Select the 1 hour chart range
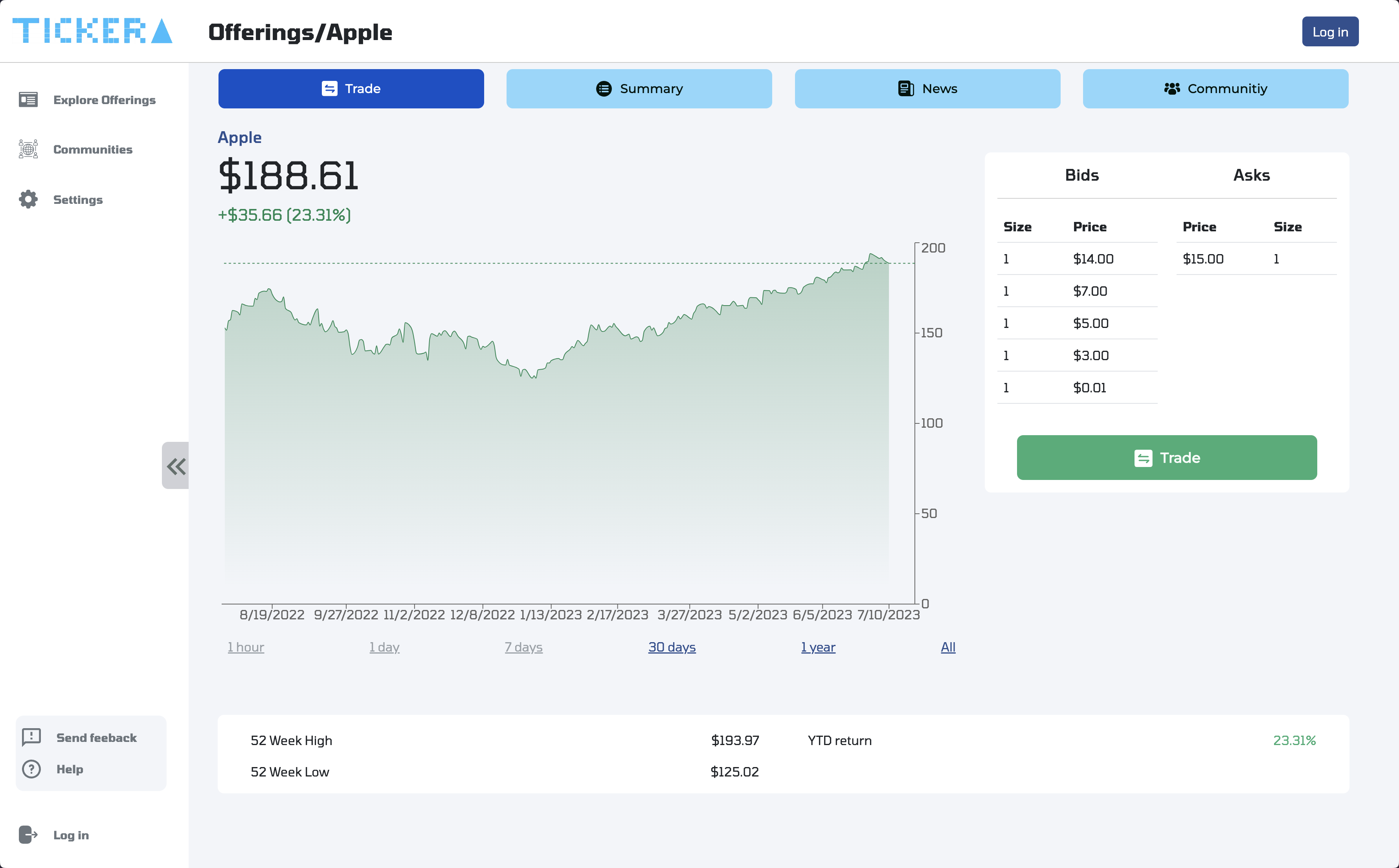Screen dimensions: 1399x868 (x=246, y=647)
